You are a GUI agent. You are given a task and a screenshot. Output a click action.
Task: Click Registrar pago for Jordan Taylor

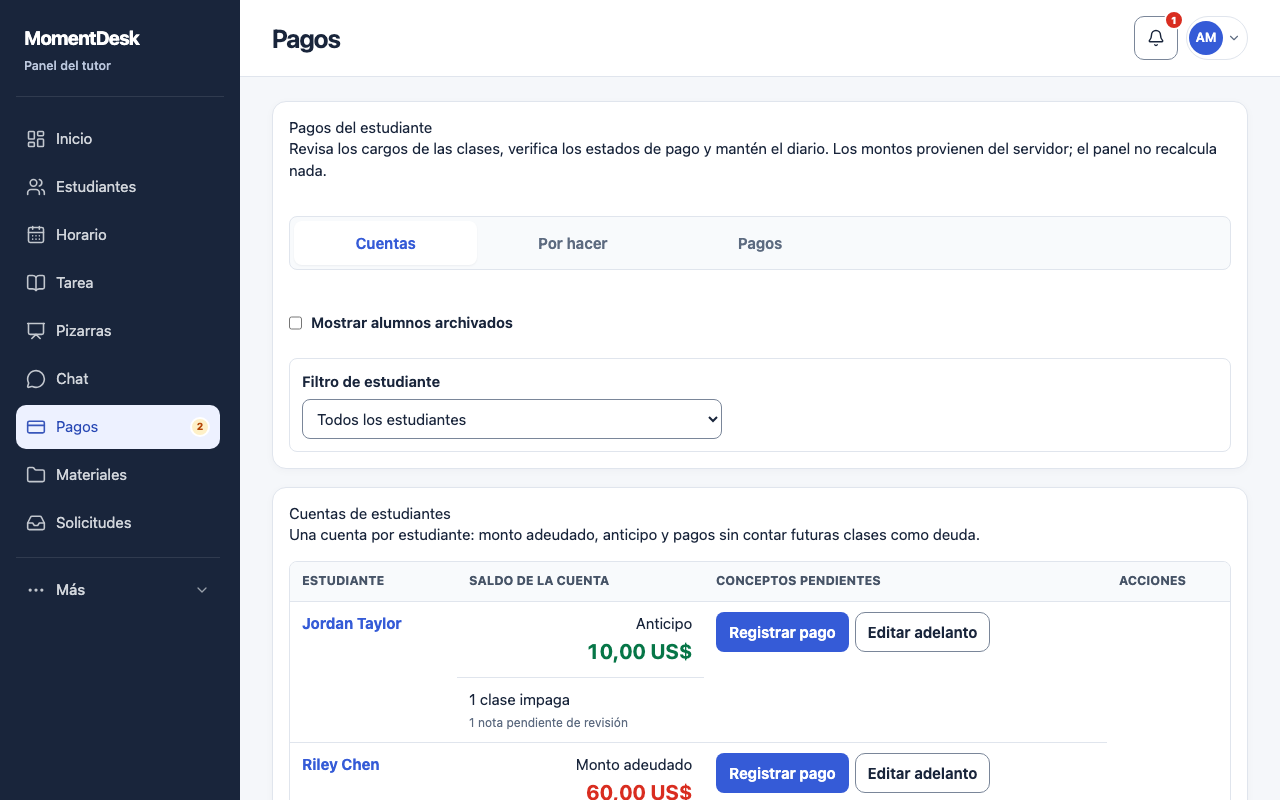[x=782, y=632]
